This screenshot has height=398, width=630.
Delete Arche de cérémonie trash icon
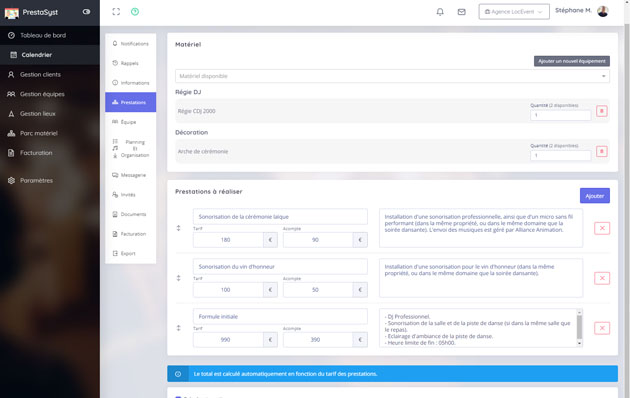click(601, 151)
